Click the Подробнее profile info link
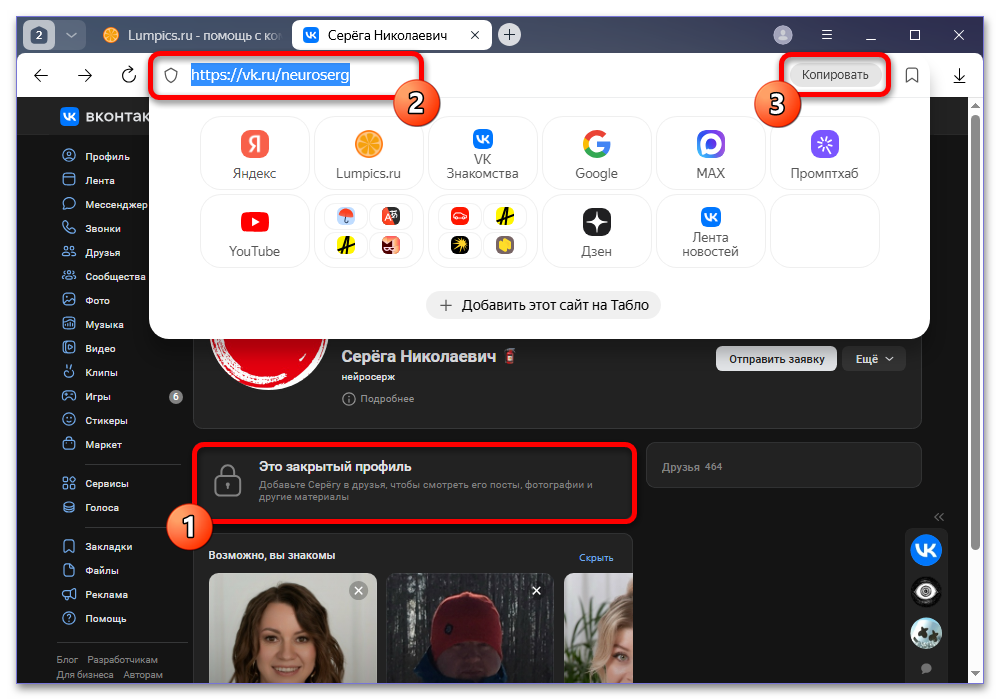This screenshot has height=700, width=1000. click(x=378, y=399)
